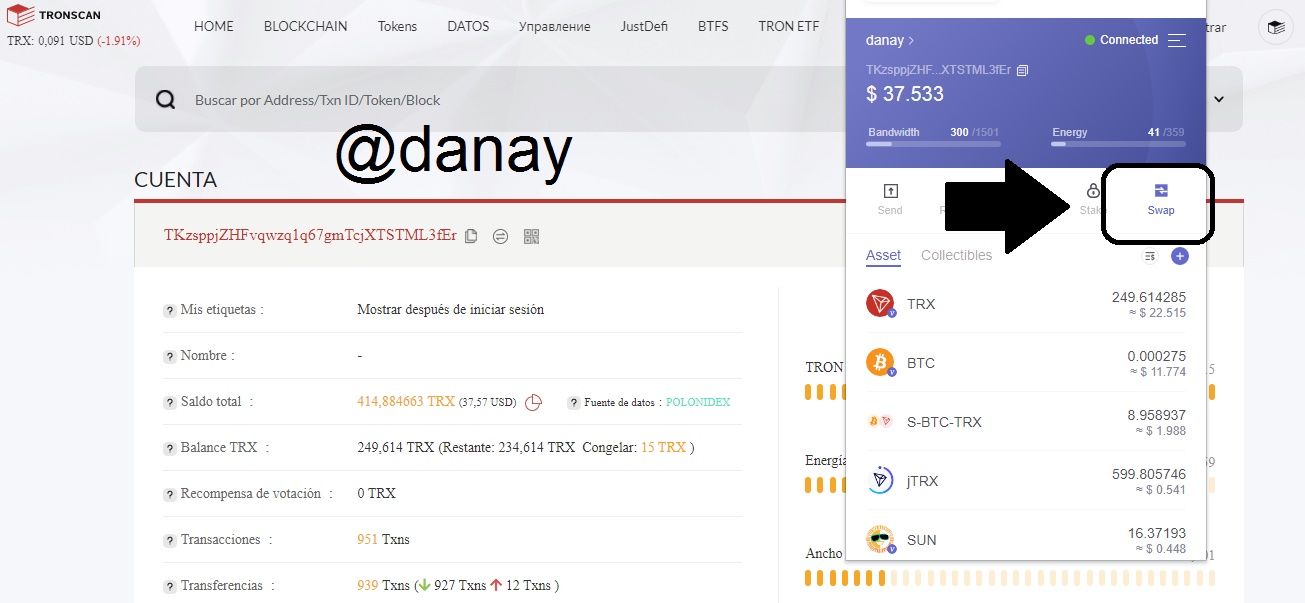This screenshot has height=603, width=1305.
Task: Click the 414,884663 TRX total balance
Action: click(406, 401)
